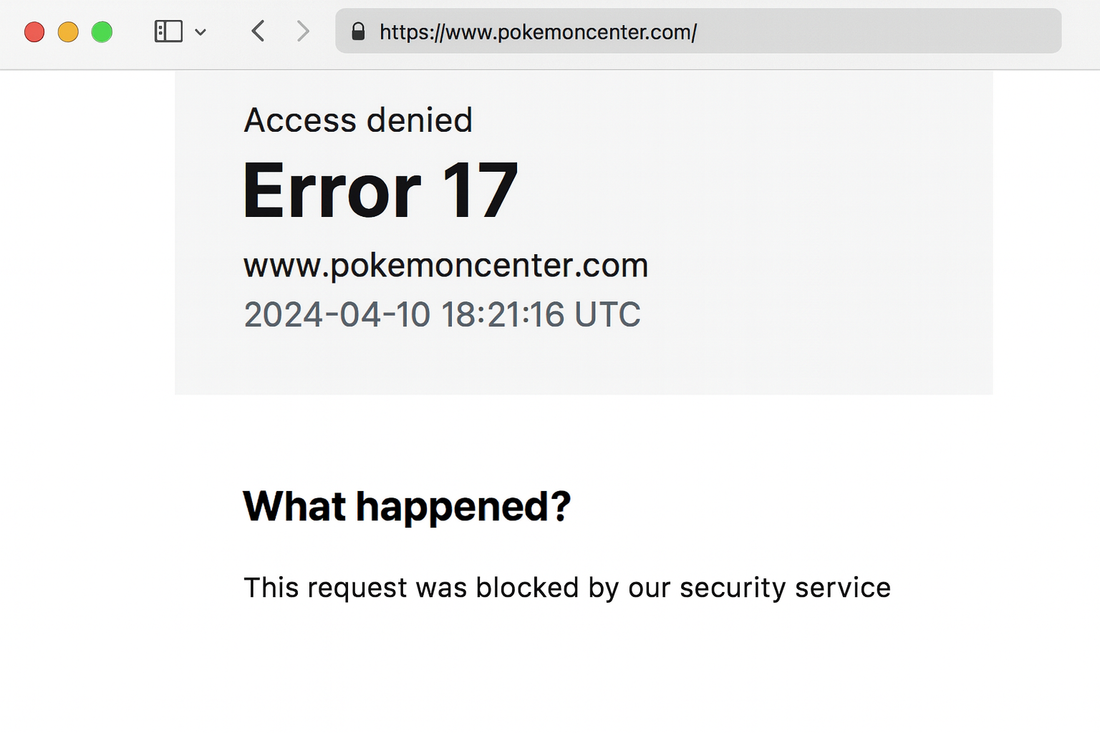The width and height of the screenshot is (1100, 733).
Task: Minimize the window using yellow button
Action: point(68,32)
